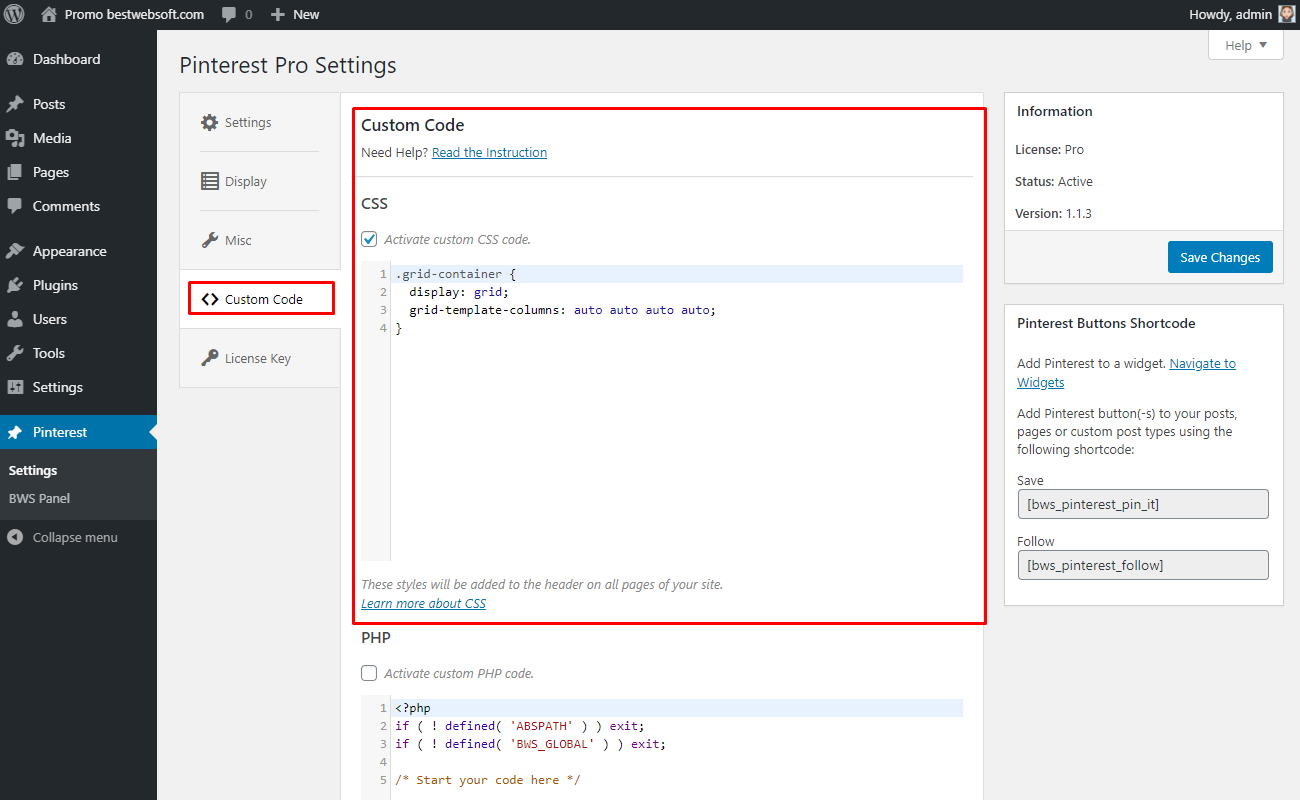
Task: Switch to the Display tab
Action: 260,181
